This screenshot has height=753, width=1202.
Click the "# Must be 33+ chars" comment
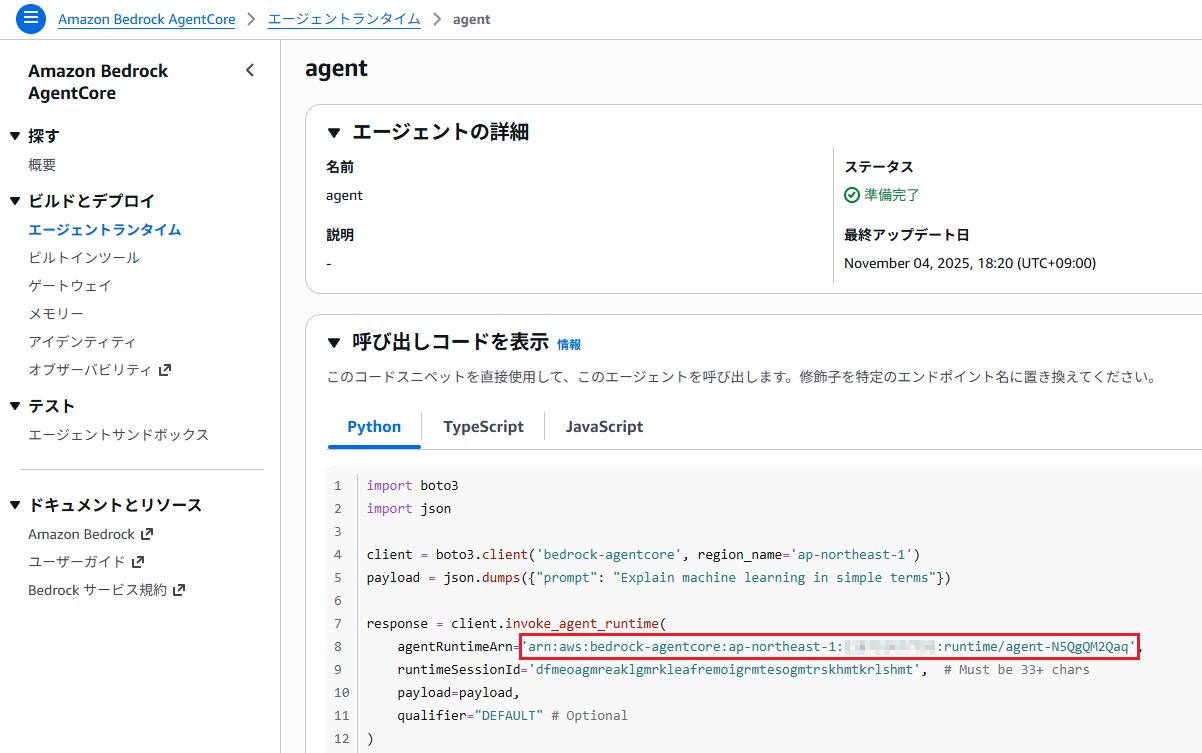(x=1016, y=669)
